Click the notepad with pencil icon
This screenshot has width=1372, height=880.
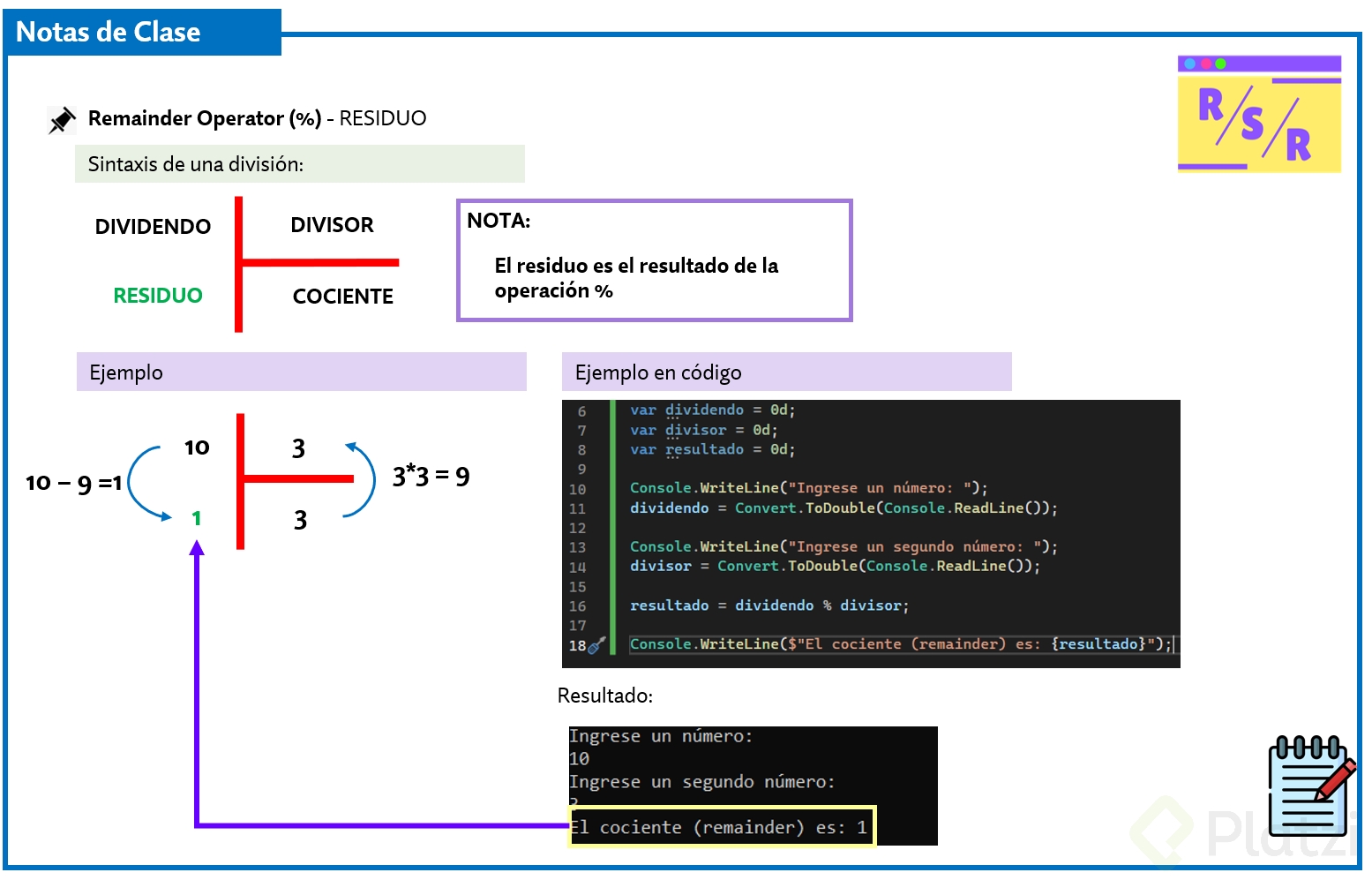pyautogui.click(x=1312, y=785)
